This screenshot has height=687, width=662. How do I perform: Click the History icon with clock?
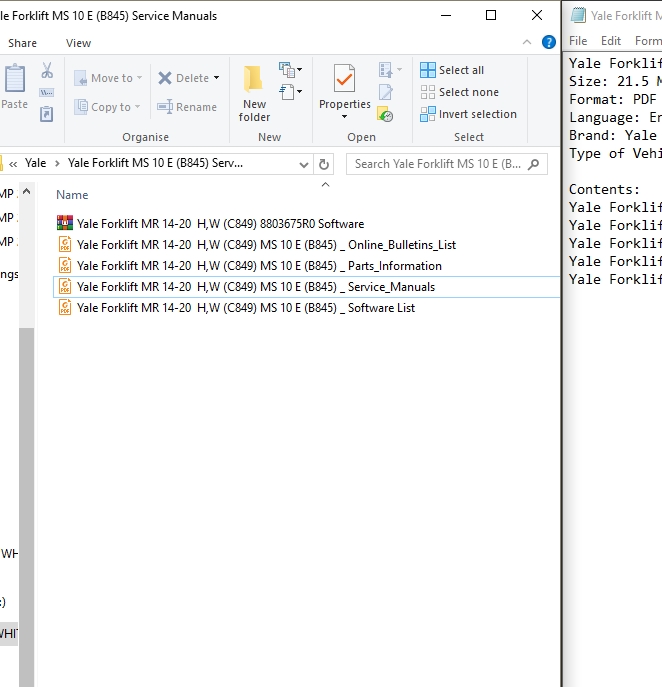point(385,114)
